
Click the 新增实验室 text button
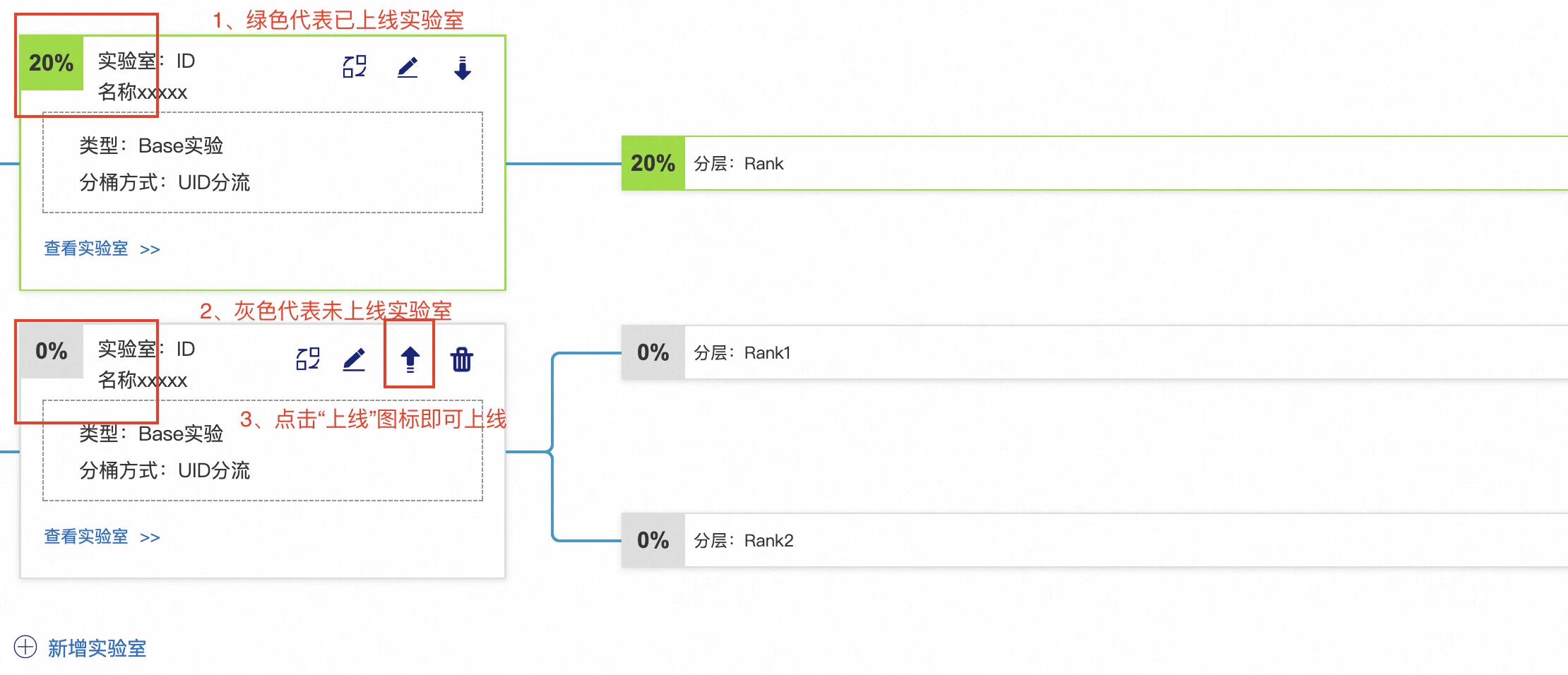[97, 648]
